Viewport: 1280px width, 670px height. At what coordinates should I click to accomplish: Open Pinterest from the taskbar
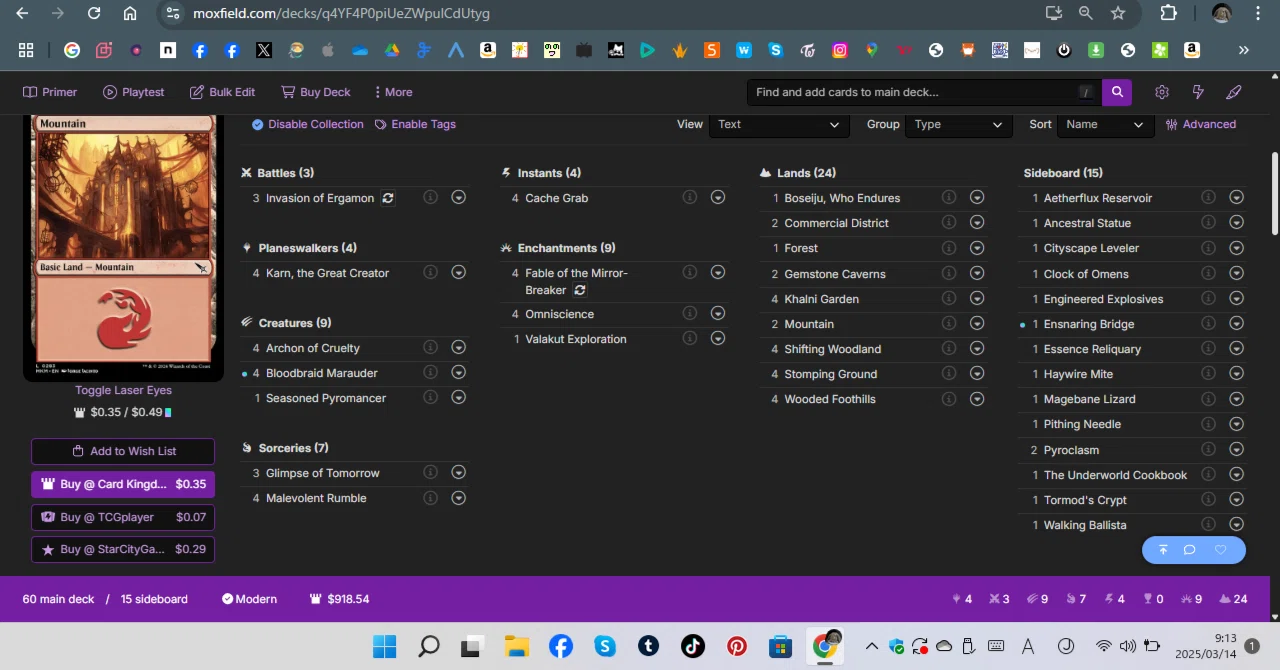tap(737, 646)
